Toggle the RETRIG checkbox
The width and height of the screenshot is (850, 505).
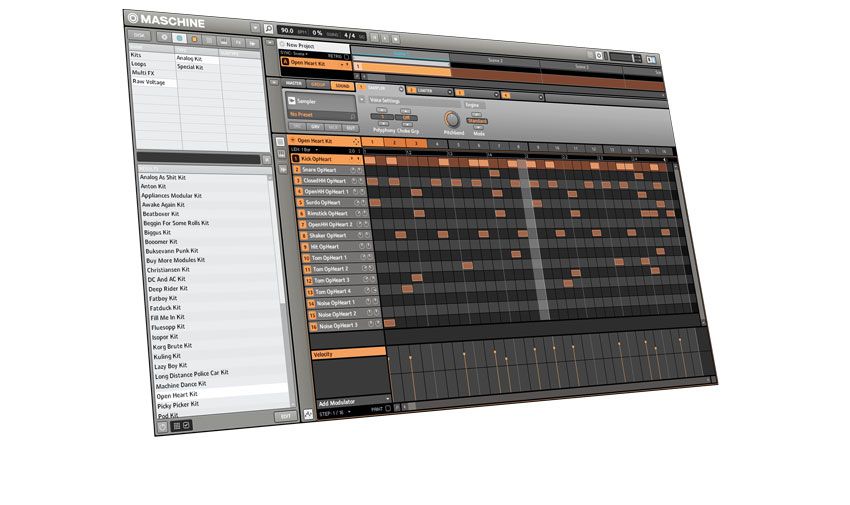coord(346,56)
